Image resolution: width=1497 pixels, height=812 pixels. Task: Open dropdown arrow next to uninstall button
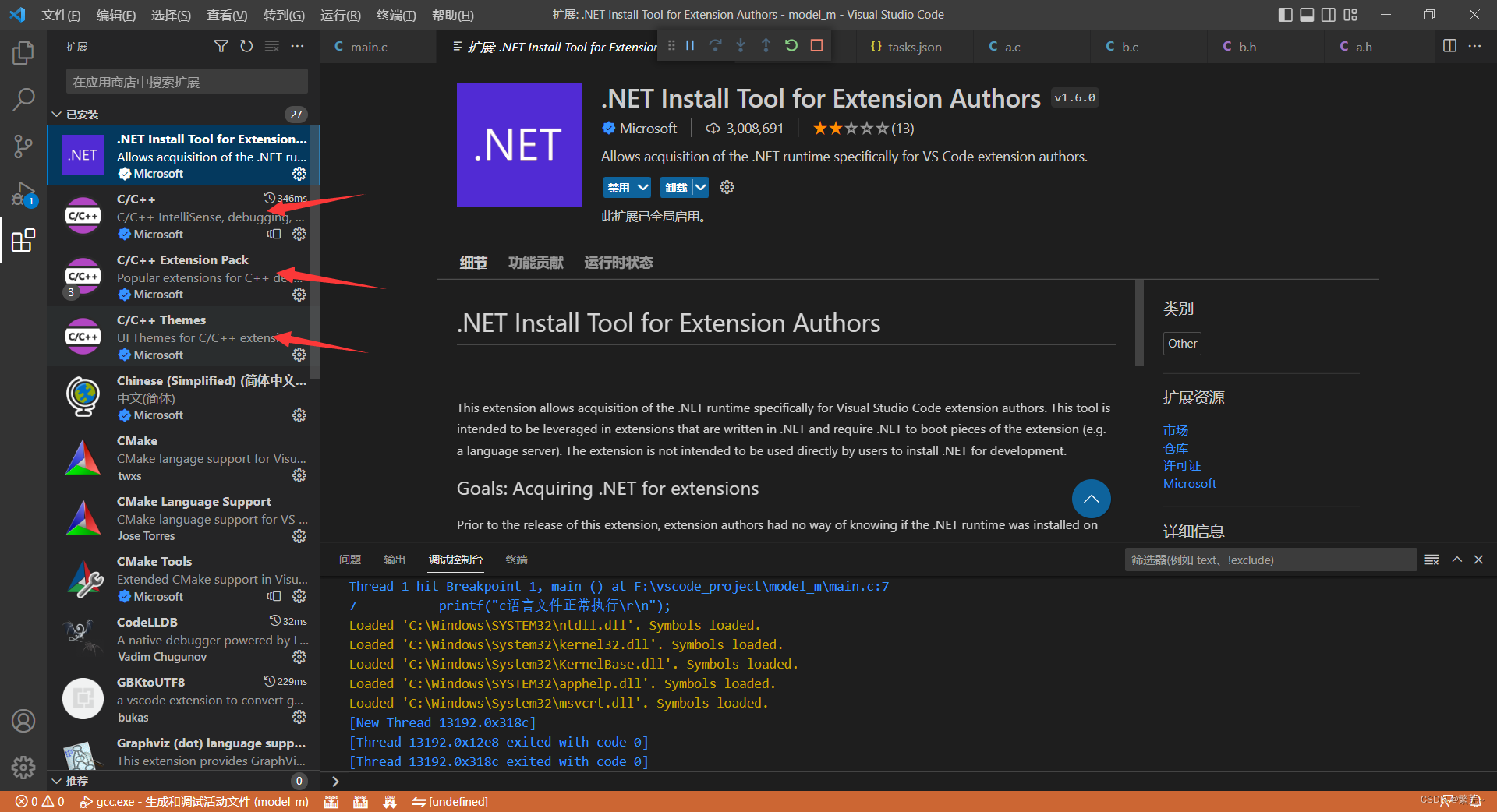pos(700,187)
